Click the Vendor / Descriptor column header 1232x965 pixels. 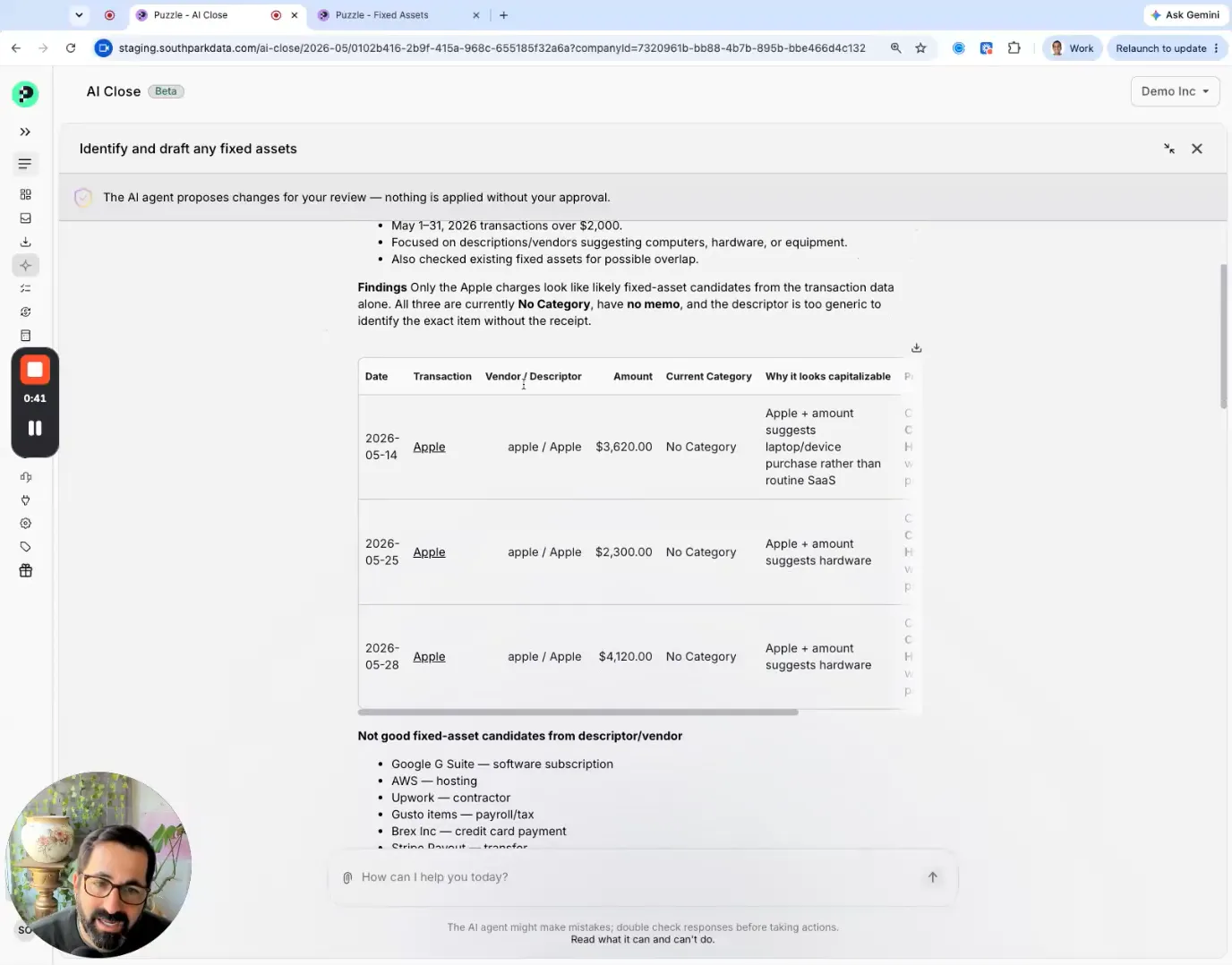coord(533,376)
